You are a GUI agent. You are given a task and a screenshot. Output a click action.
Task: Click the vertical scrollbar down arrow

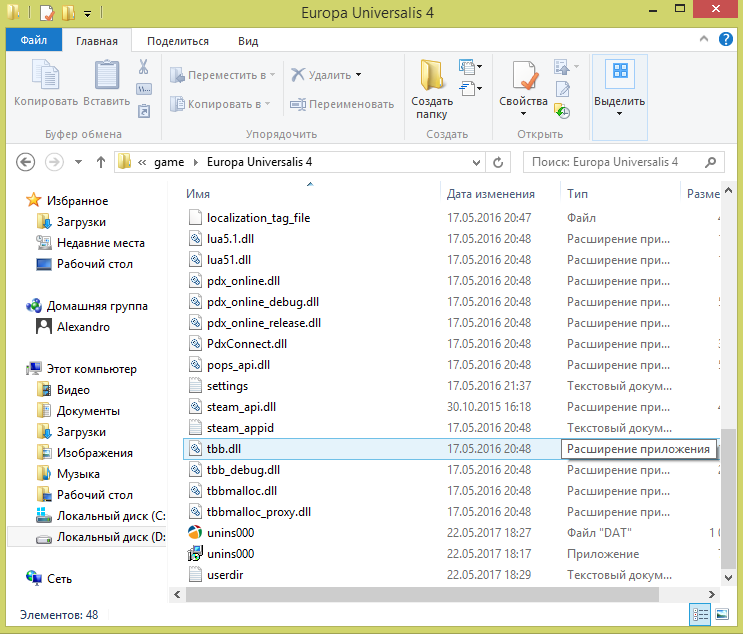pyautogui.click(x=728, y=578)
